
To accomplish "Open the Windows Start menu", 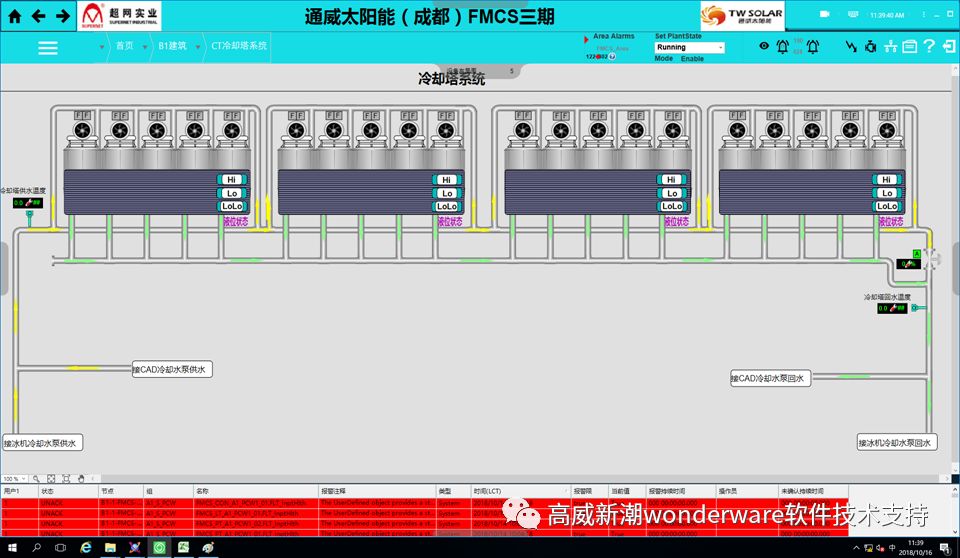I will click(12, 548).
